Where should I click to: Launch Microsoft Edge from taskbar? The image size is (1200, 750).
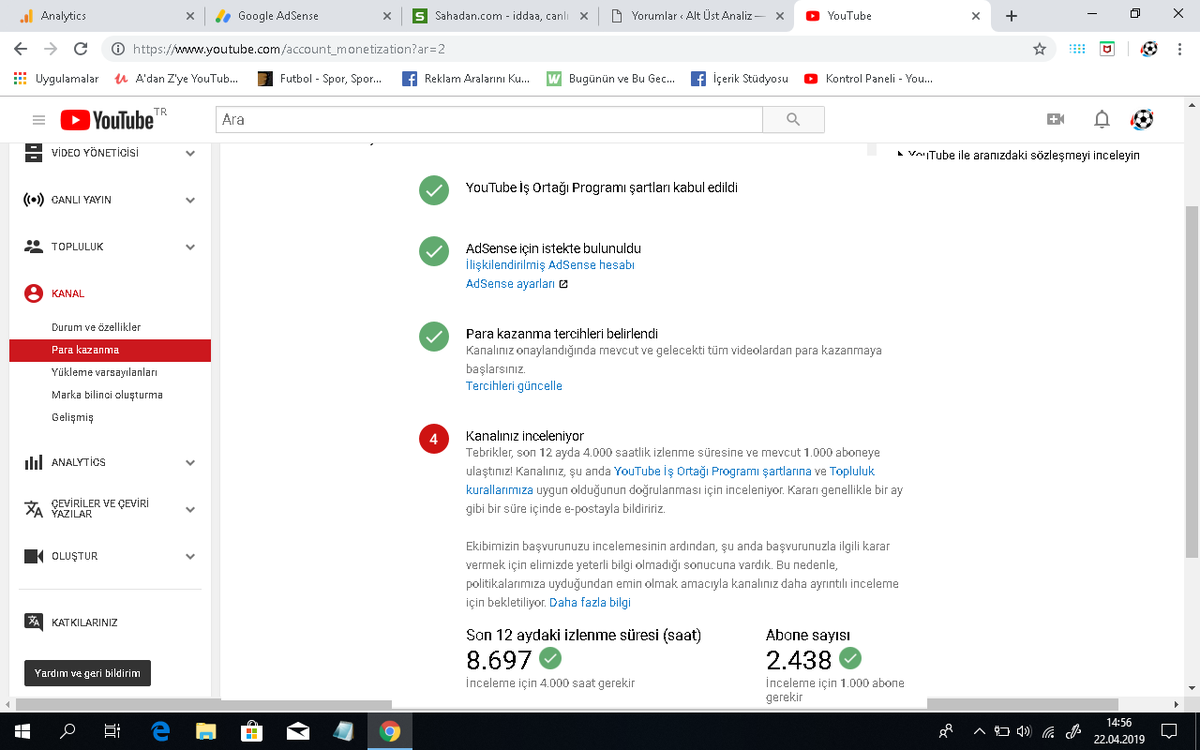[x=160, y=731]
